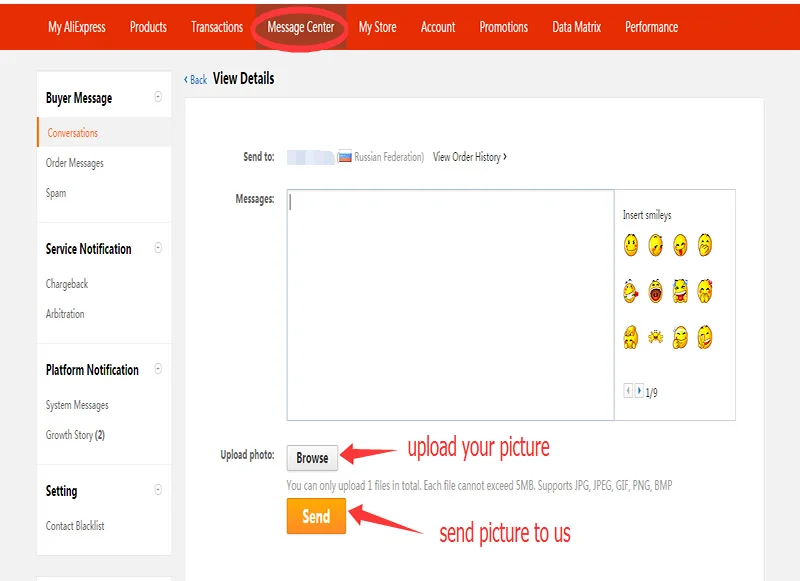The image size is (800, 581).
Task: Go to next smiley page arrow
Action: click(639, 391)
